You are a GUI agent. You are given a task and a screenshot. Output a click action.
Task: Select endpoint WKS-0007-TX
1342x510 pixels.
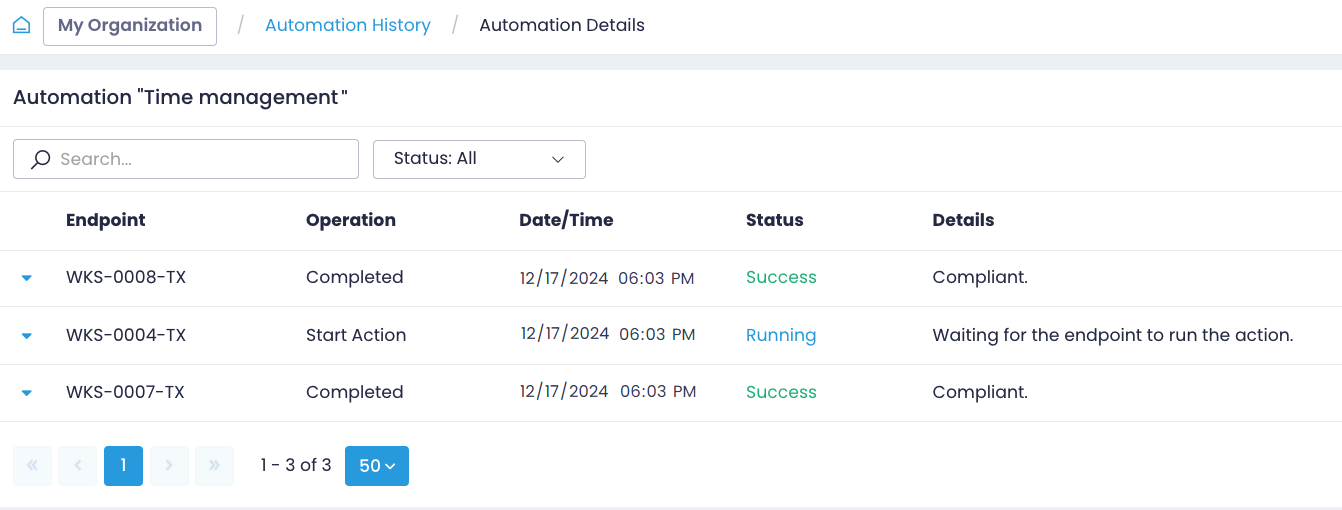coord(126,392)
